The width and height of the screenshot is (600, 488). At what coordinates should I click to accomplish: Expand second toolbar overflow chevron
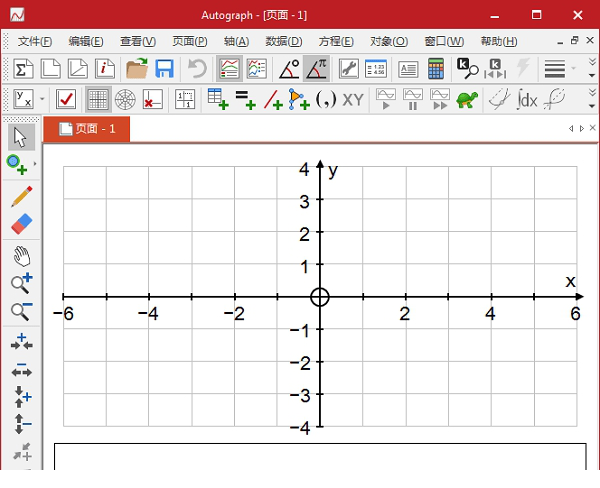pos(592,98)
